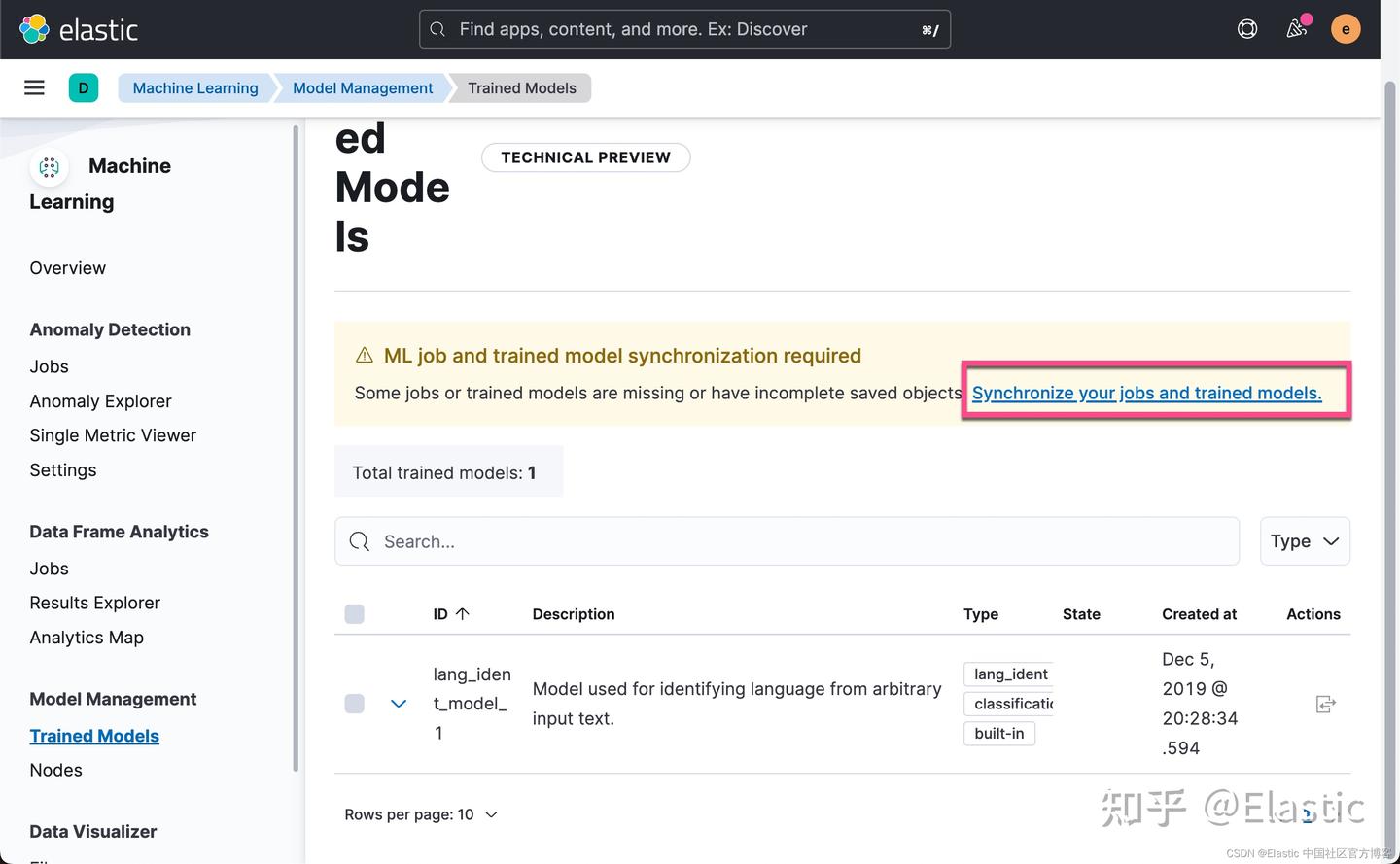This screenshot has width=1400, height=864.
Task: Click inside the models search field
Action: pyautogui.click(x=681, y=541)
